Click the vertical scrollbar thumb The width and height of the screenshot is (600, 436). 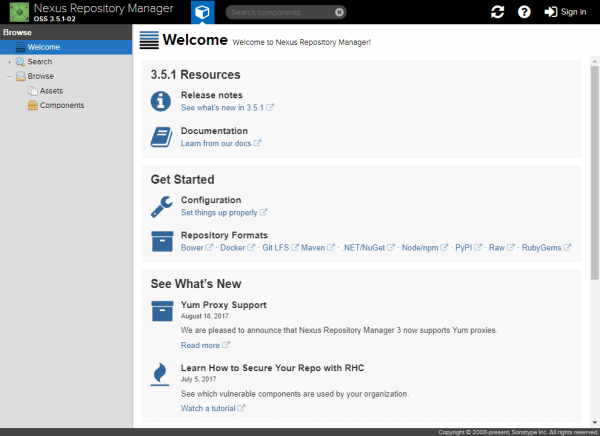pyautogui.click(x=594, y=172)
